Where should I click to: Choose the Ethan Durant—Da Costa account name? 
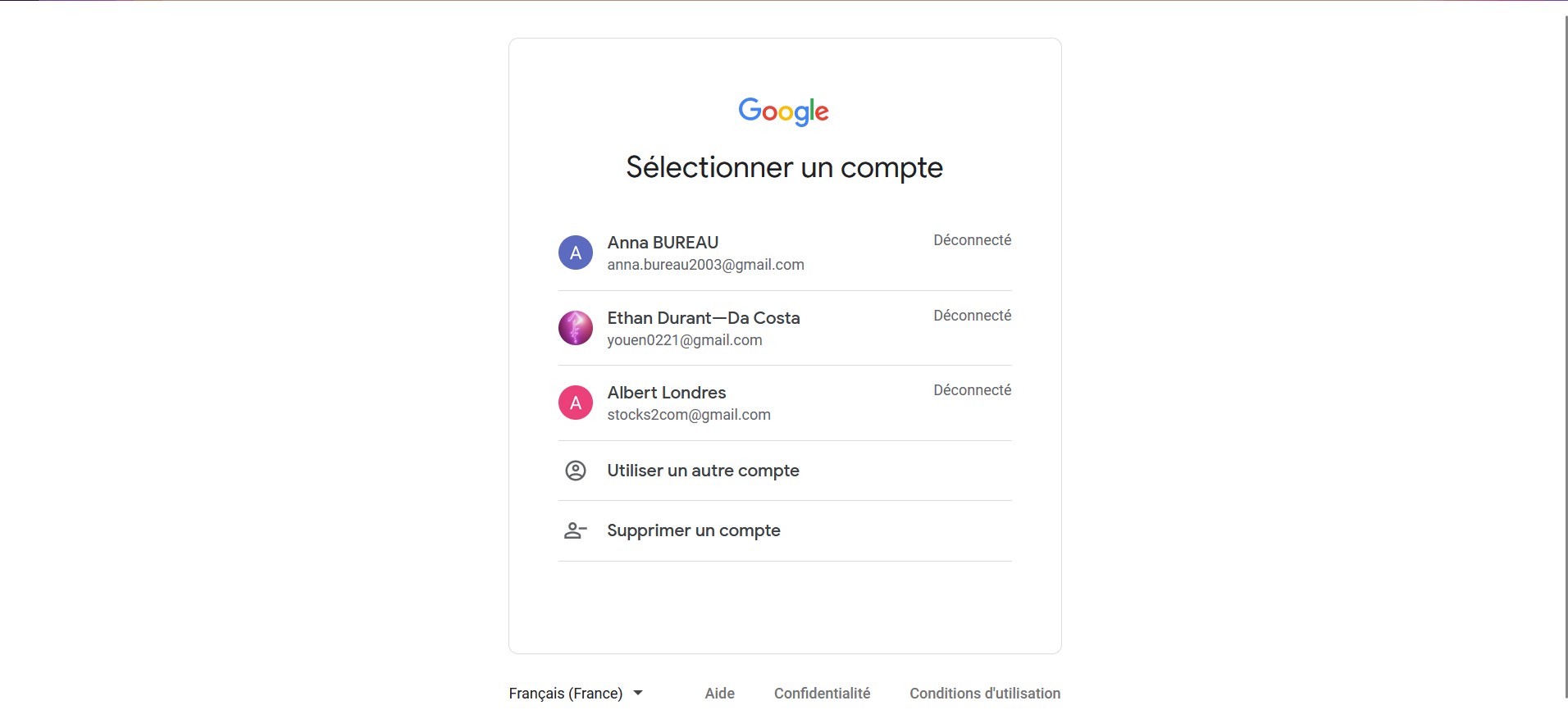click(x=704, y=318)
